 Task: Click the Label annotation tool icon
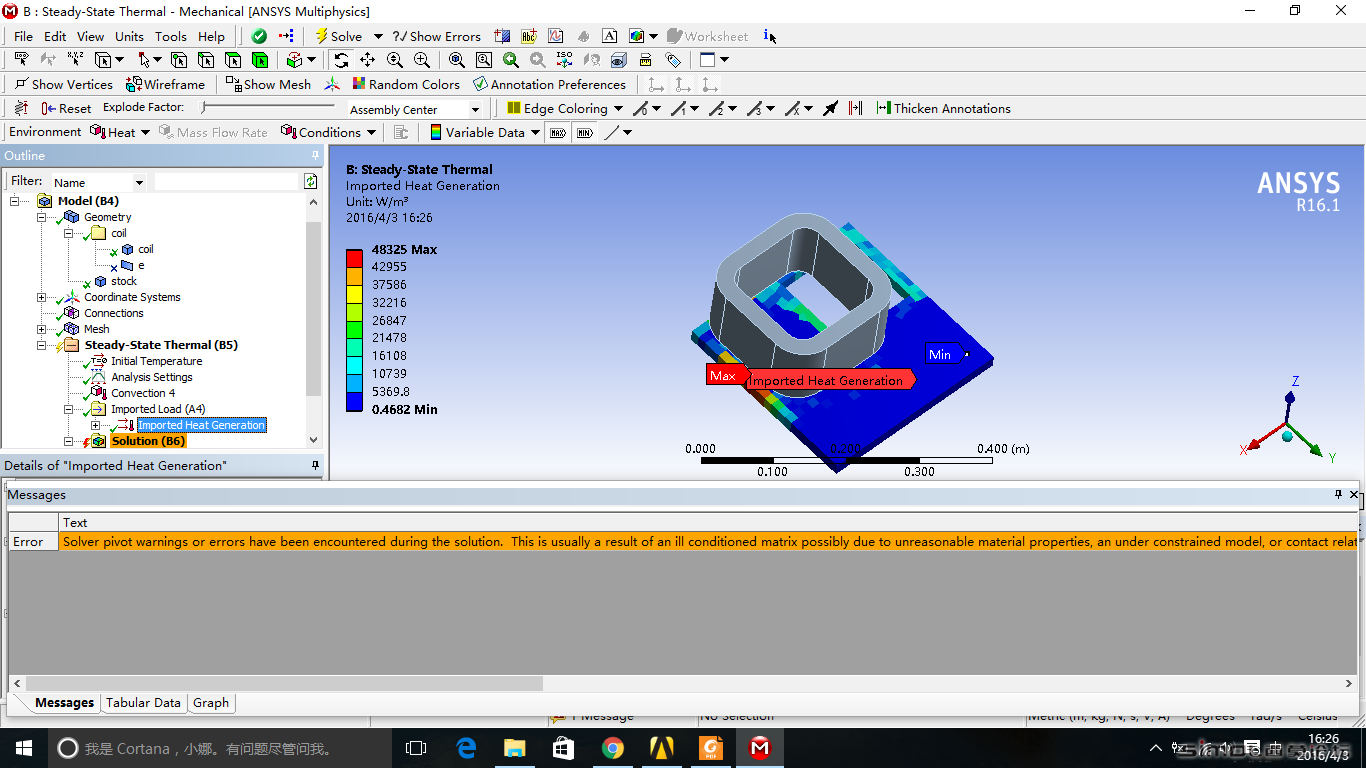(21, 60)
